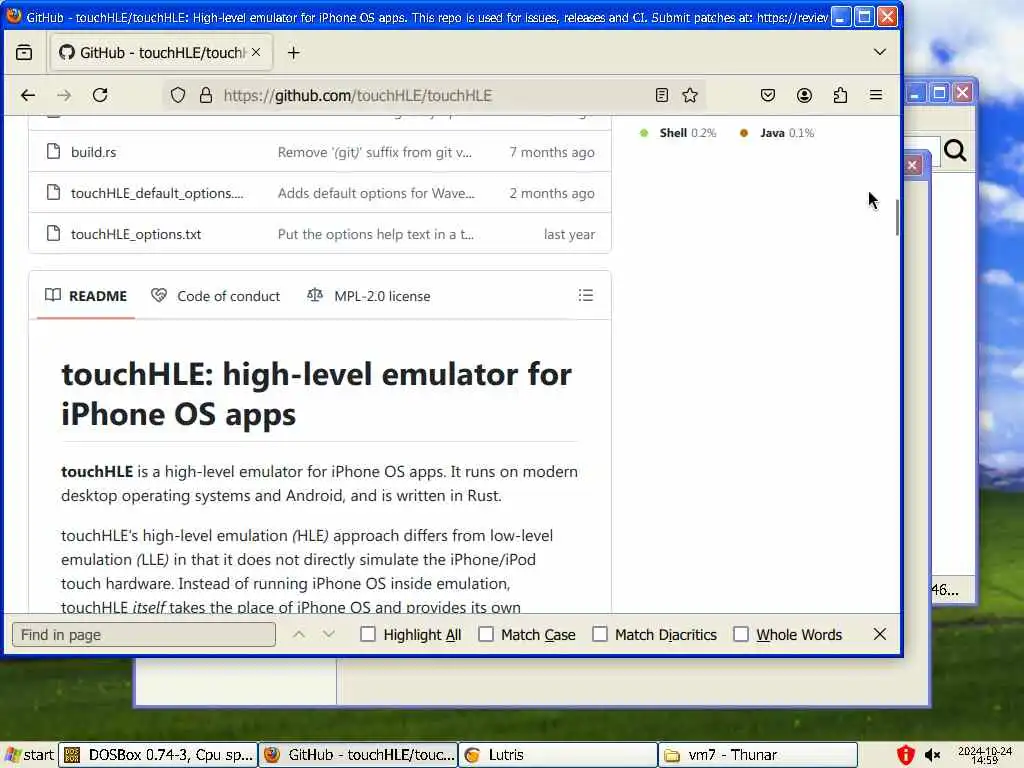Enable the Highlight All checkbox
This screenshot has height=768, width=1024.
pos(368,634)
